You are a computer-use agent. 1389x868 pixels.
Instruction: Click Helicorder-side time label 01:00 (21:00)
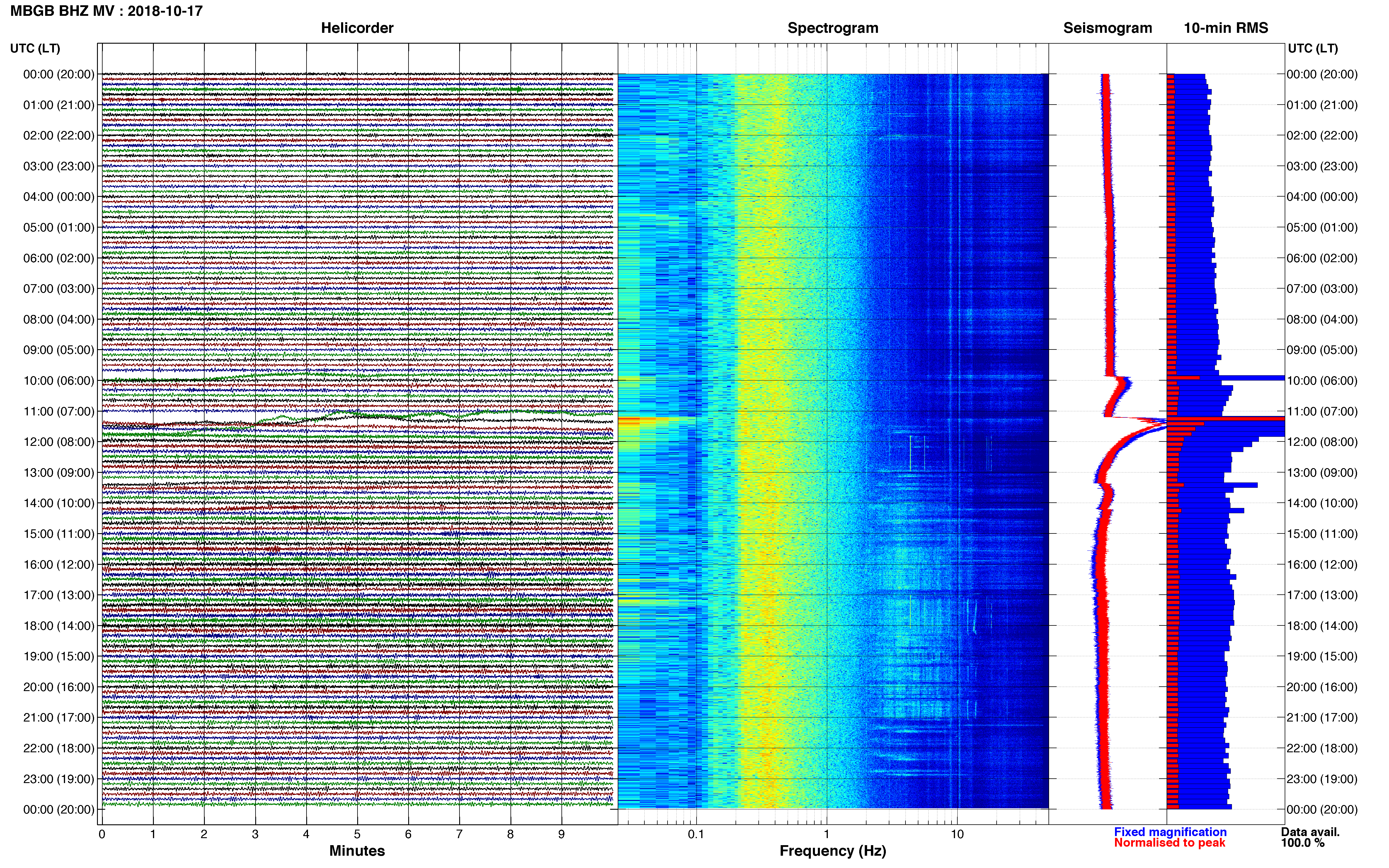pyautogui.click(x=59, y=105)
